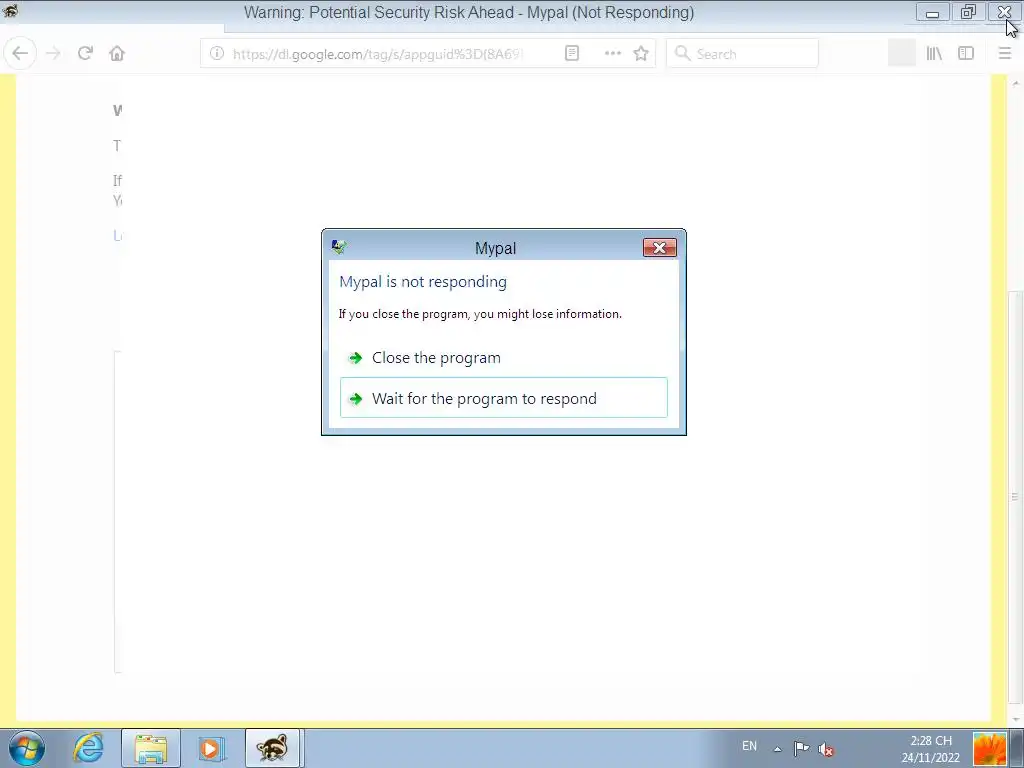Show site information icon in address bar
Image resolution: width=1024 pixels, height=768 pixels.
(x=217, y=54)
